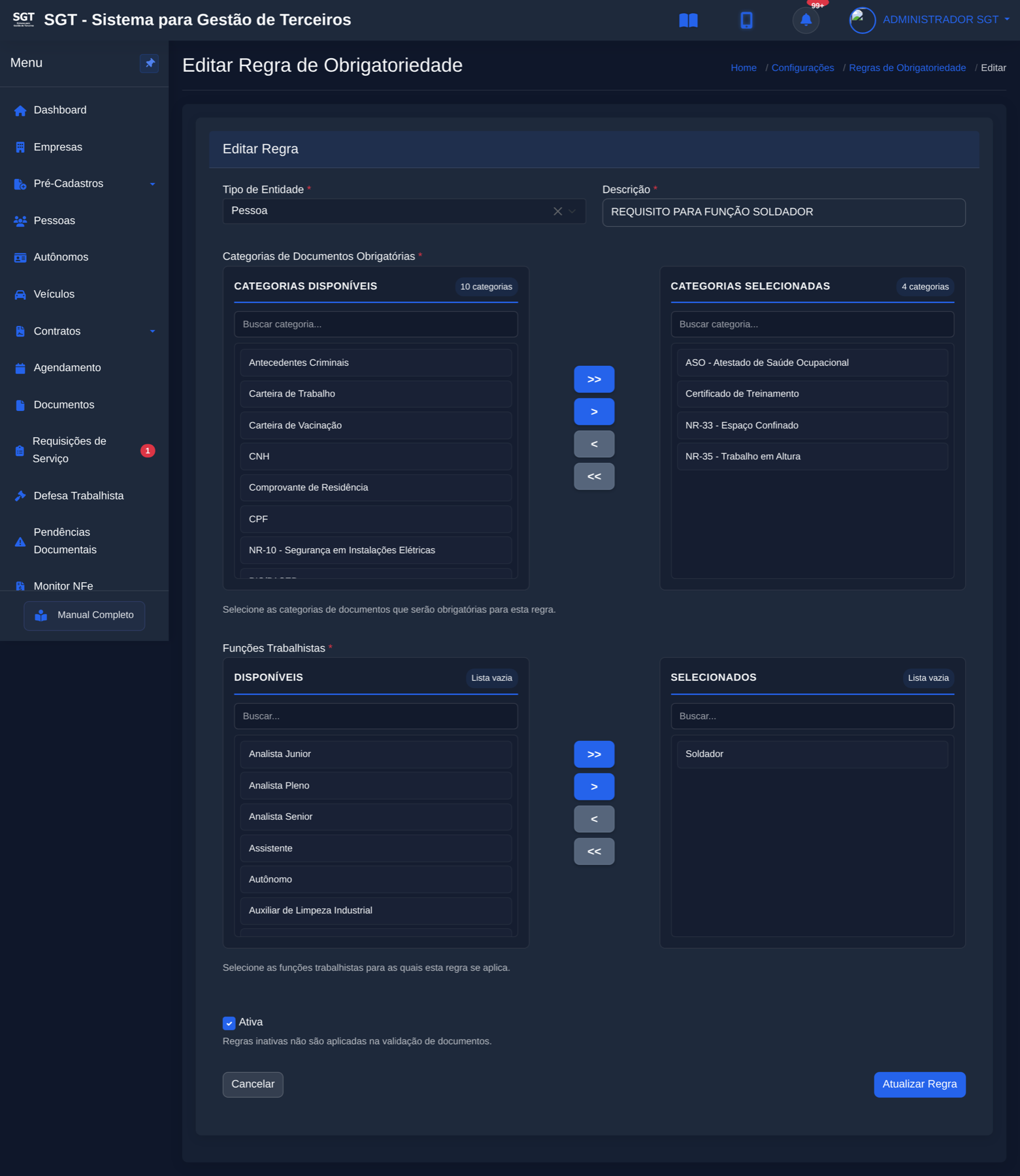The image size is (1020, 1176).
Task: Click the mobile phone icon in header
Action: pos(746,20)
